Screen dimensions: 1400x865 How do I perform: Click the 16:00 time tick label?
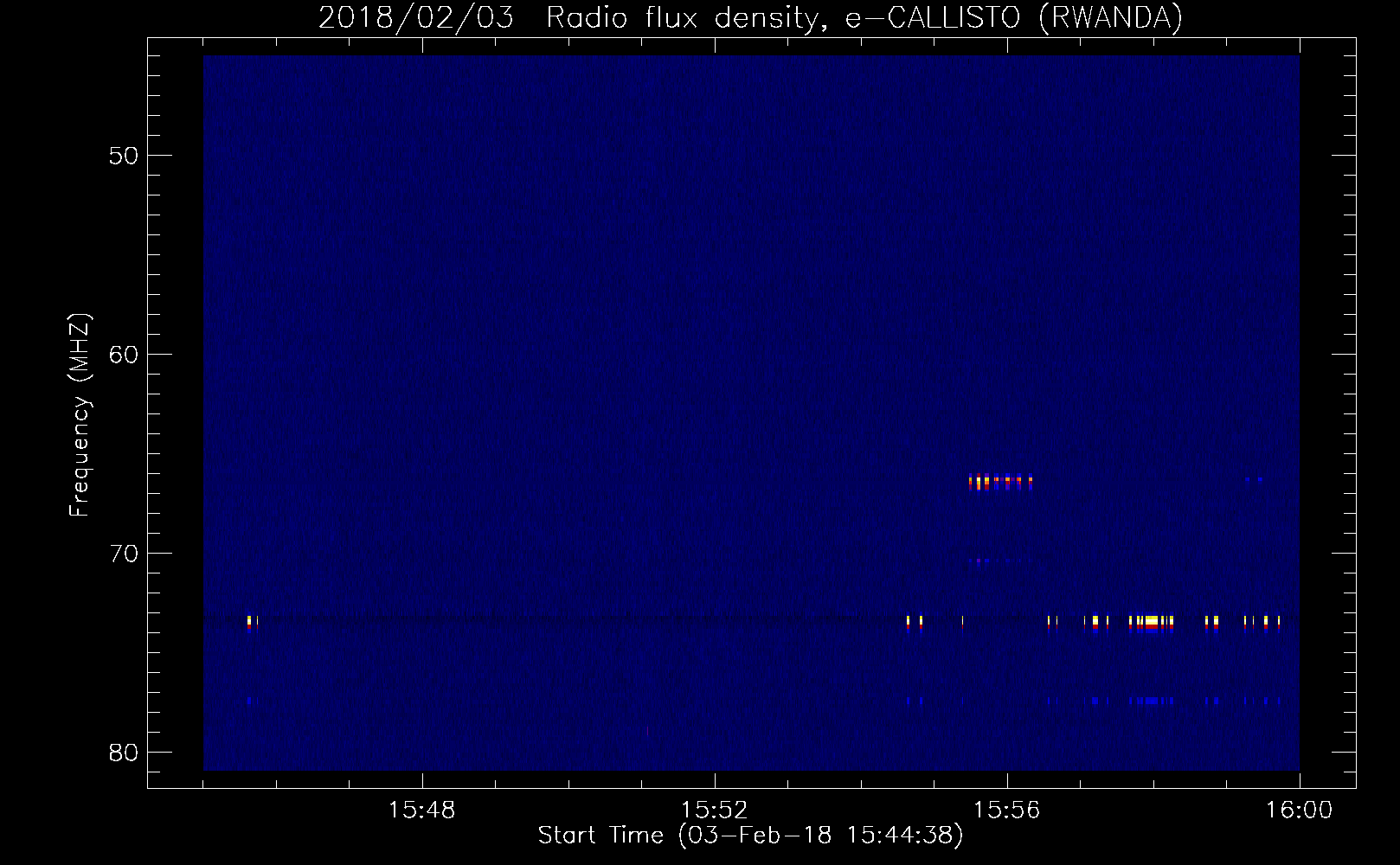[x=1299, y=811]
